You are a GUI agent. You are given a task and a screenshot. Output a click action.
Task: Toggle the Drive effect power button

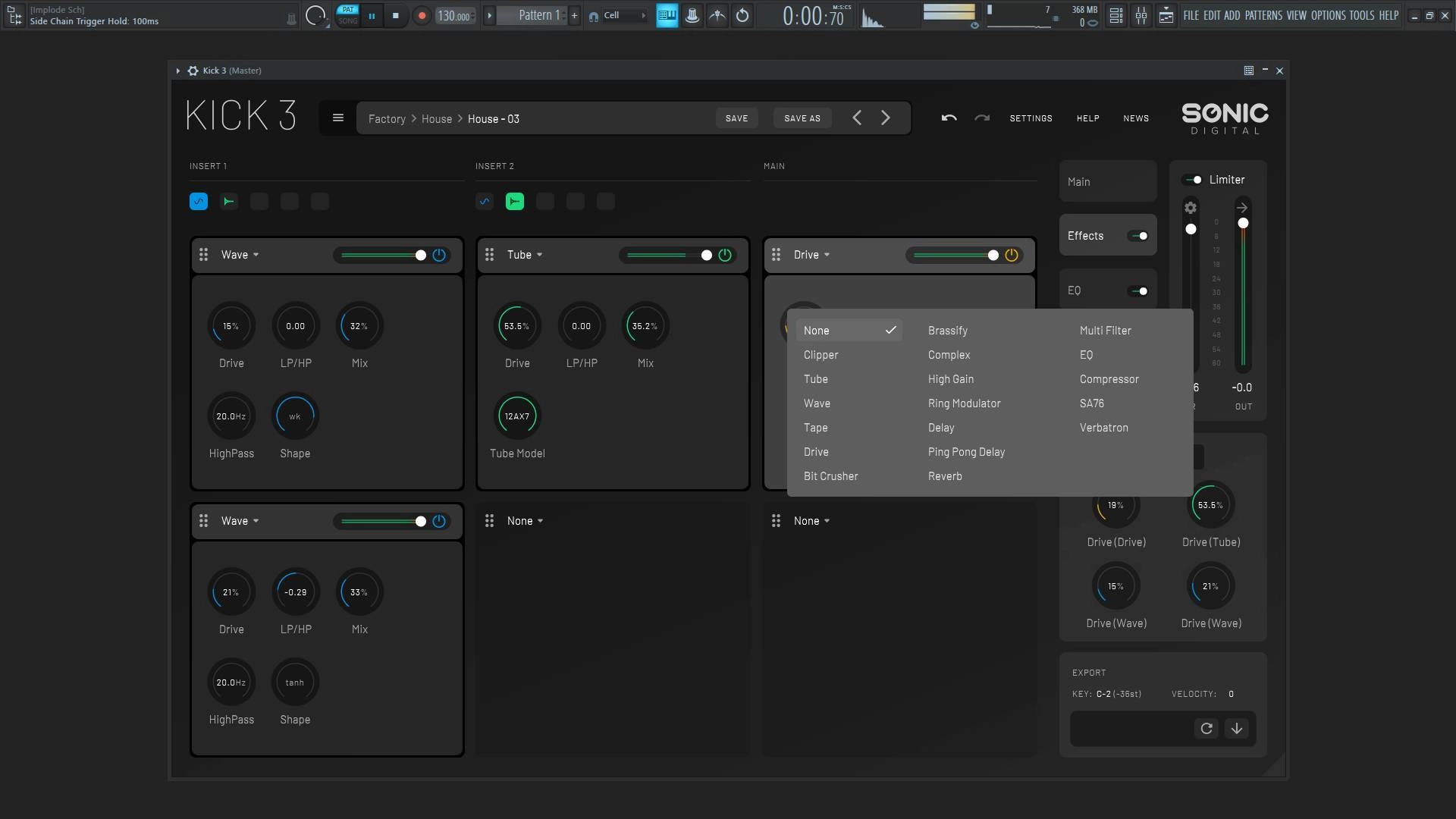coord(1012,256)
